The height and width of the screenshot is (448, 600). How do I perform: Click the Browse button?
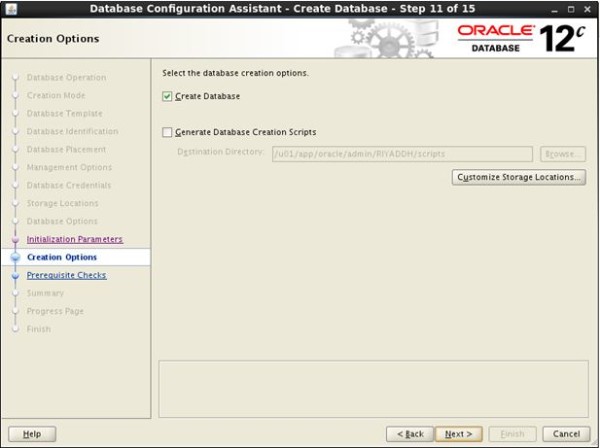coord(563,154)
